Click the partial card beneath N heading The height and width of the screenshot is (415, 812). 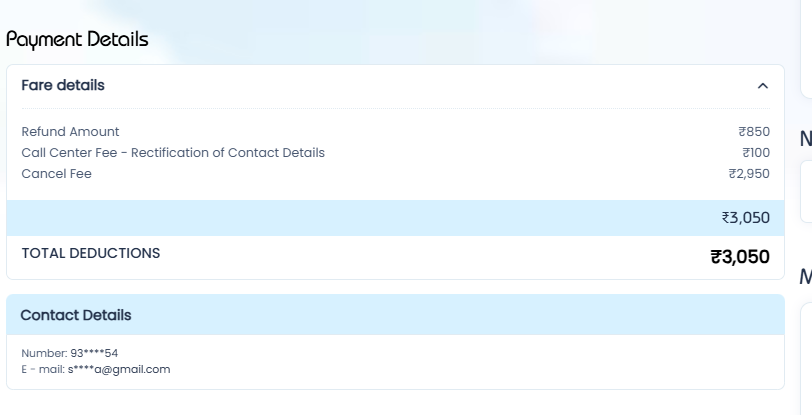click(806, 192)
